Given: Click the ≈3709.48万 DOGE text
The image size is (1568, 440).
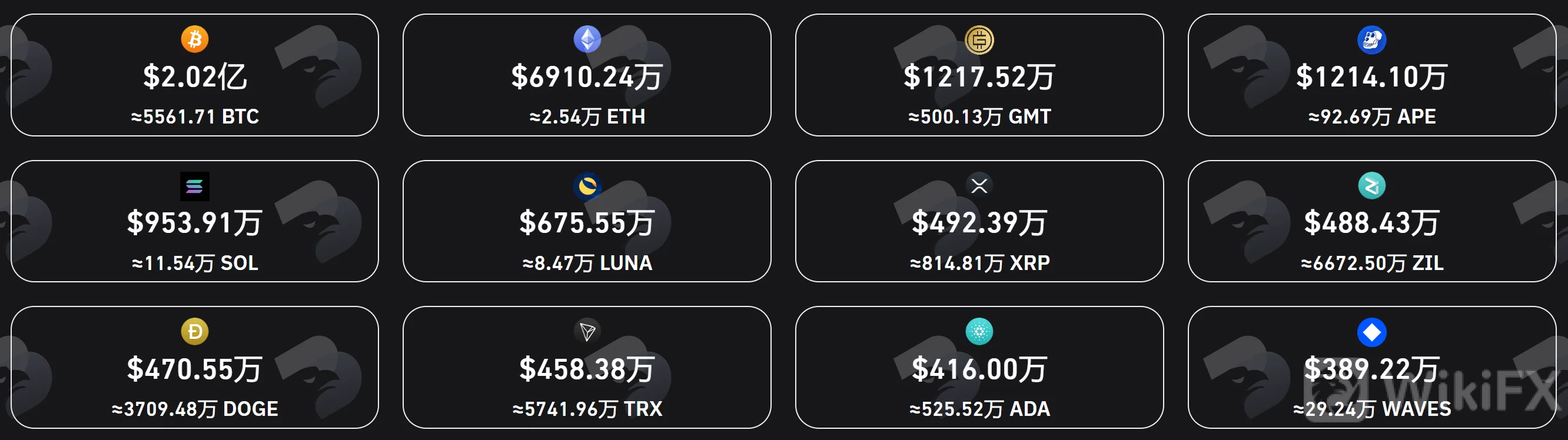Looking at the screenshot, I should 195,409.
